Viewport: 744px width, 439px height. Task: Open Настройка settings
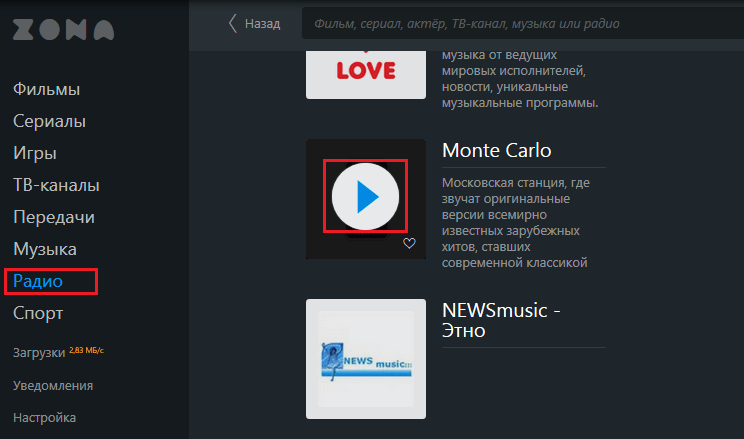[x=44, y=418]
